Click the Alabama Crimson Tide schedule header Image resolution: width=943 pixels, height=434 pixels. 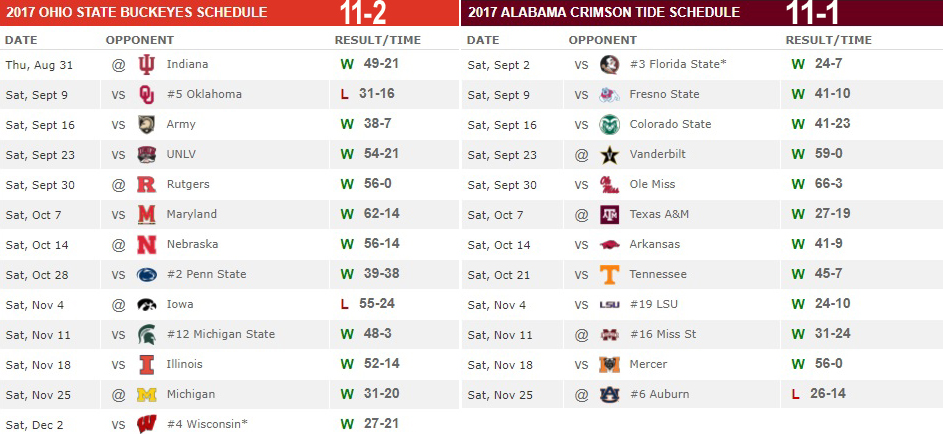tap(604, 13)
